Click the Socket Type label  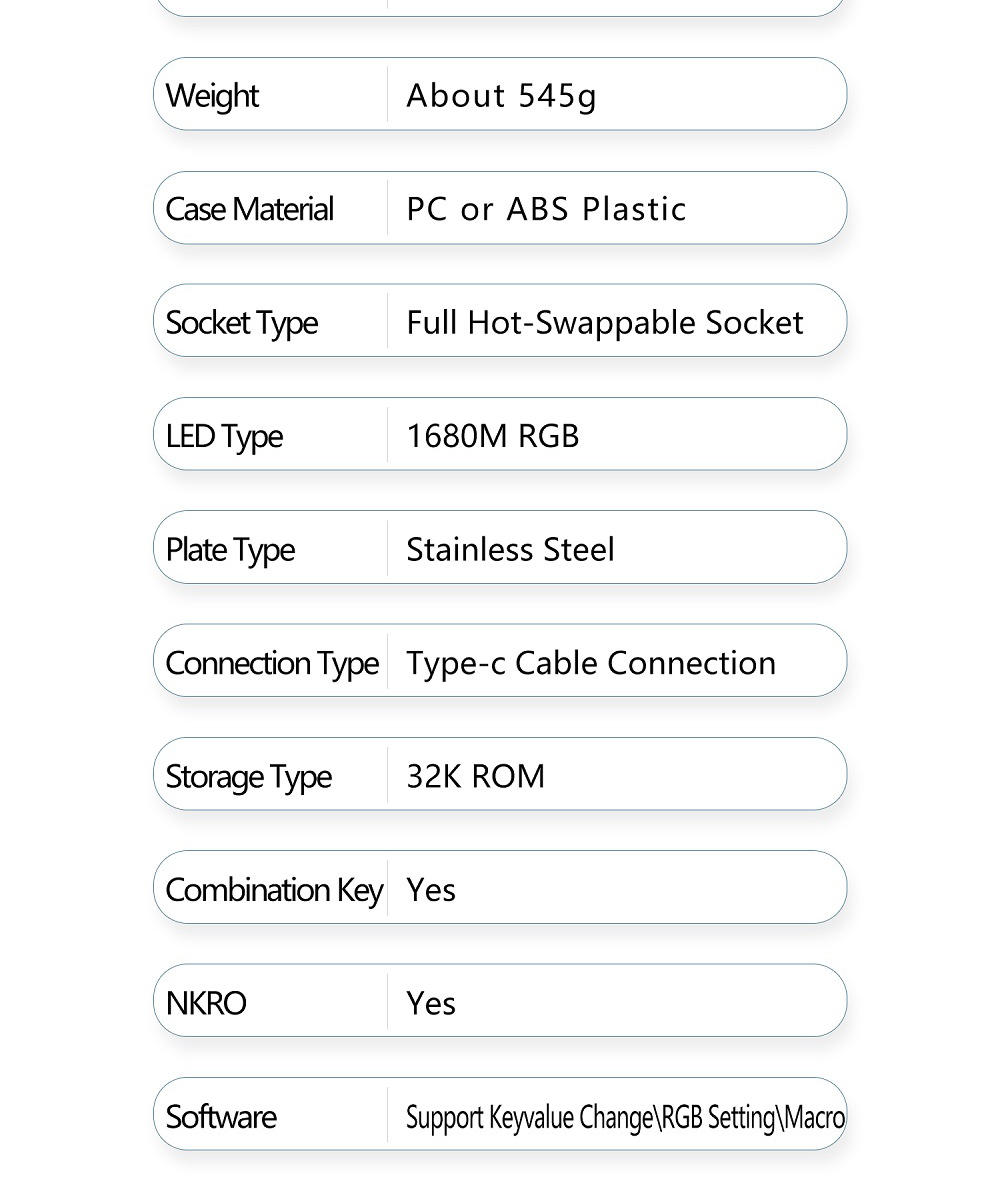241,323
